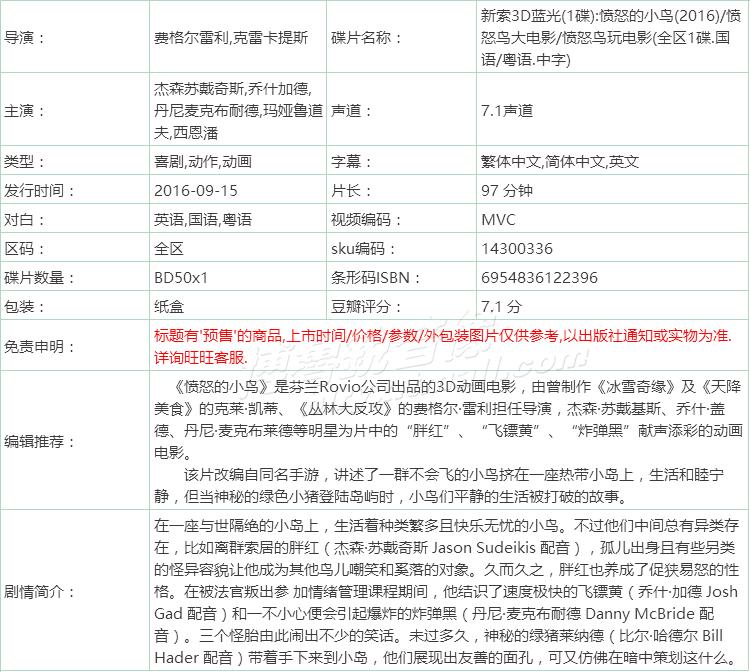Image resolution: width=750 pixels, height=672 pixels.
Task: Click the plot synopsis starting 在一座与世隔绝的小岛上
Action: [x=447, y=592]
